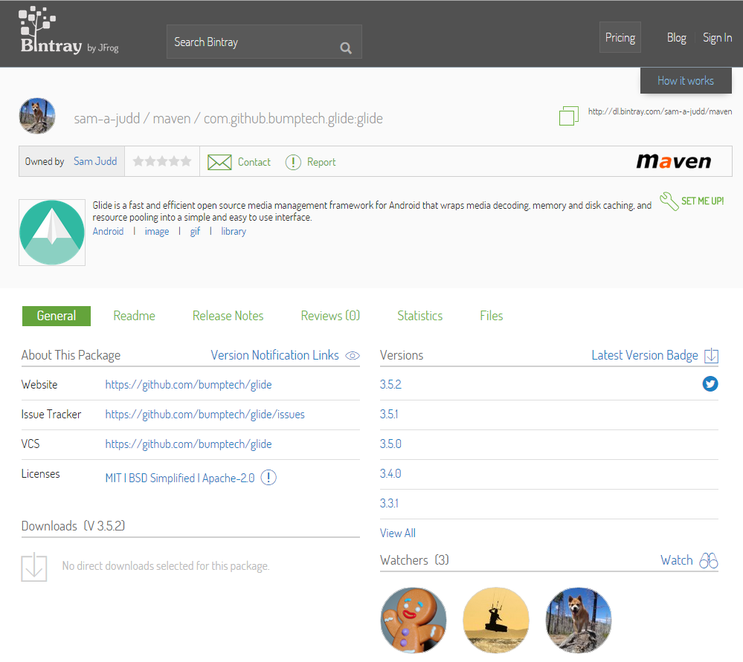Open the GitHub issues tracker link
The image size is (743, 662).
pos(204,414)
